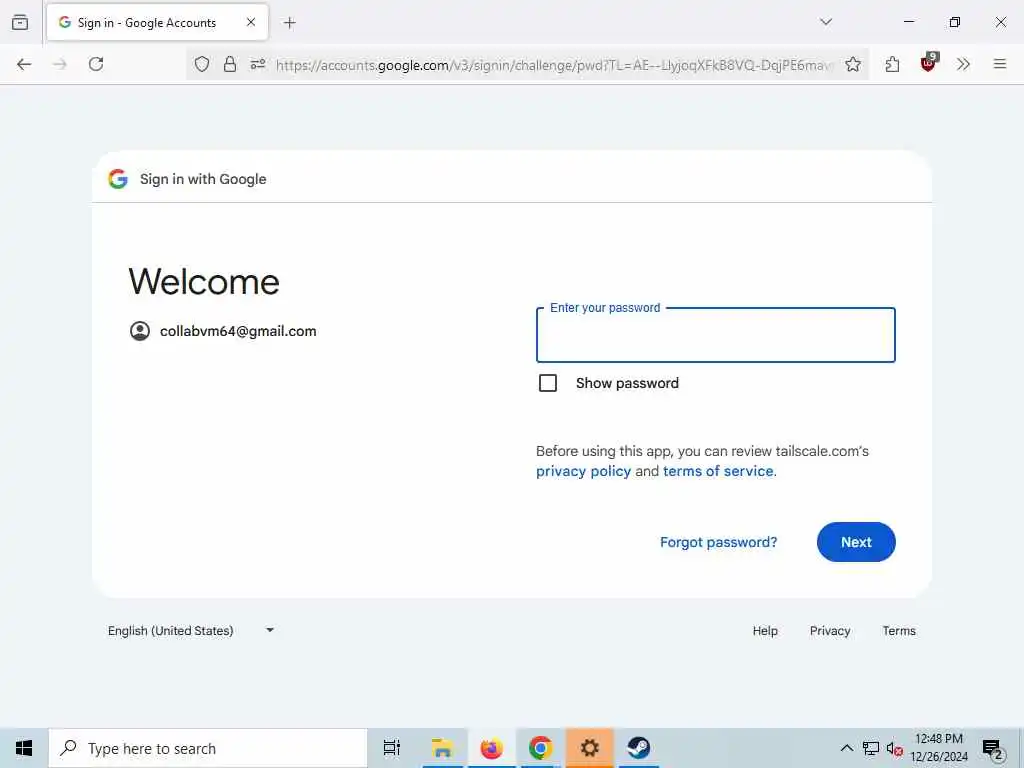
Task: Open the Extensions puzzle icon
Action: tap(892, 64)
